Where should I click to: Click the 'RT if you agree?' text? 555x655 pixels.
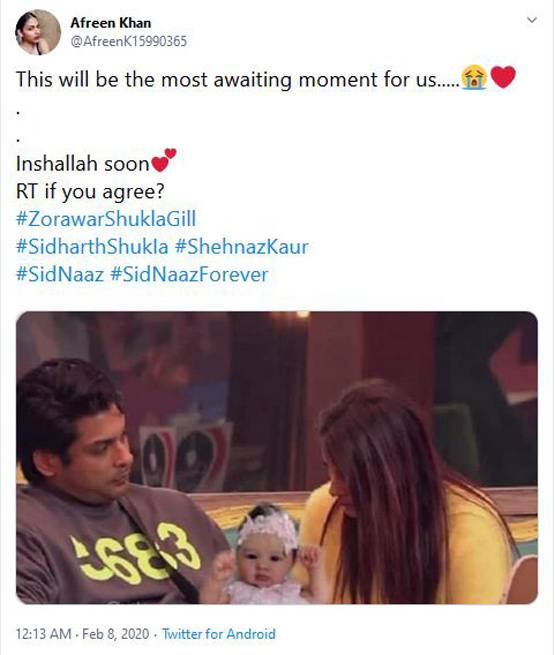click(x=90, y=192)
